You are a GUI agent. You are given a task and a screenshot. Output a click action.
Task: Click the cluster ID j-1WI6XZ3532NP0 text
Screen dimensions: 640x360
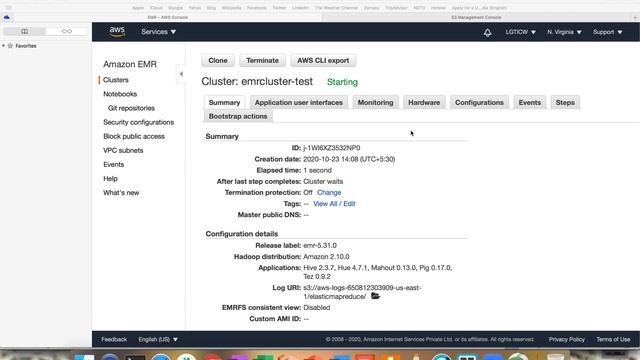(x=331, y=148)
